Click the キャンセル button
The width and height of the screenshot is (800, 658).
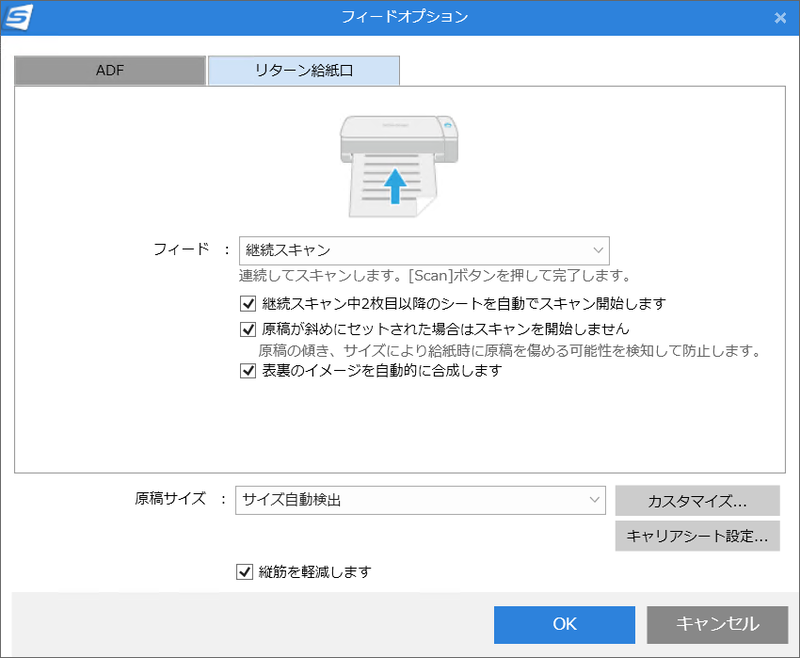tap(717, 624)
